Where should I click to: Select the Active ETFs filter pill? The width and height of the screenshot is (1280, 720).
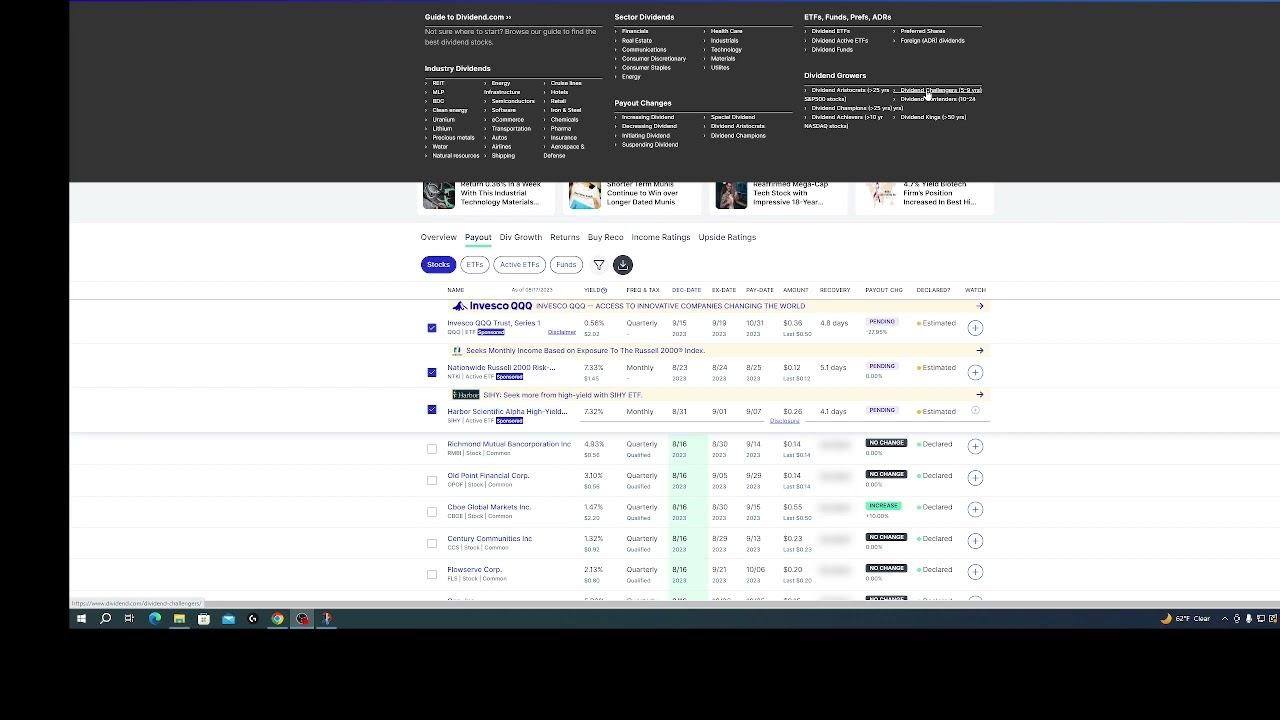pyautogui.click(x=519, y=265)
